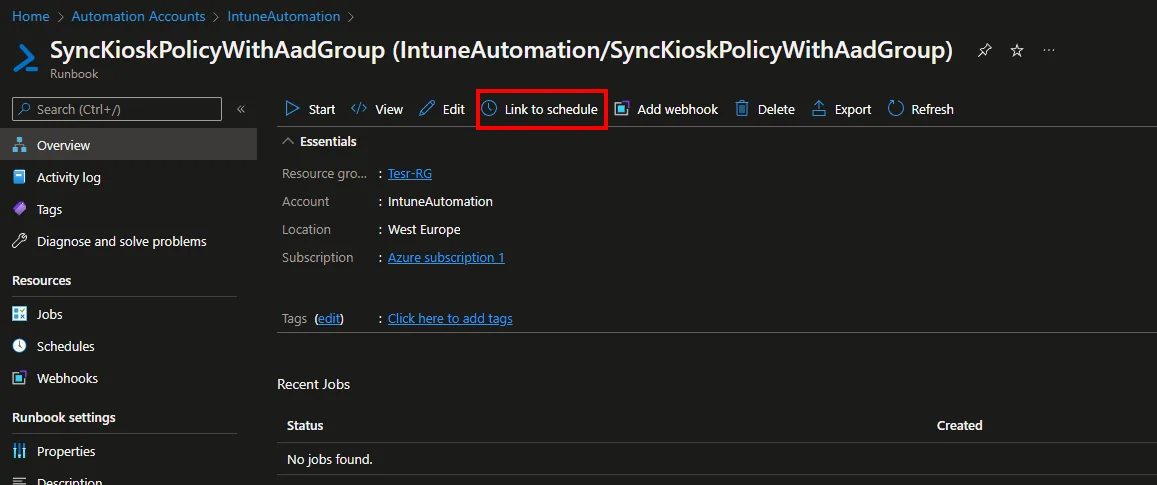The width and height of the screenshot is (1157, 485).
Task: Go to the IntuneAutomation breadcrumb
Action: pyautogui.click(x=284, y=16)
